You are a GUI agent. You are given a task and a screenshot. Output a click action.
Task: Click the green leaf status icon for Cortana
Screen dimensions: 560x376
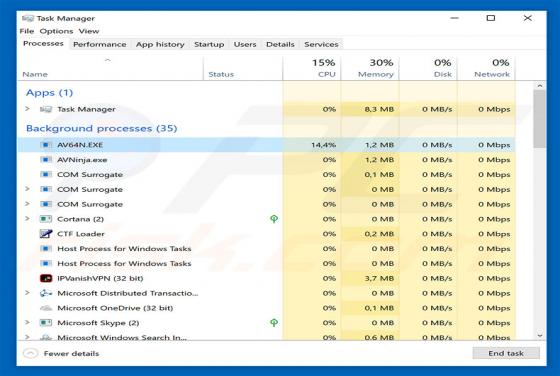click(274, 219)
